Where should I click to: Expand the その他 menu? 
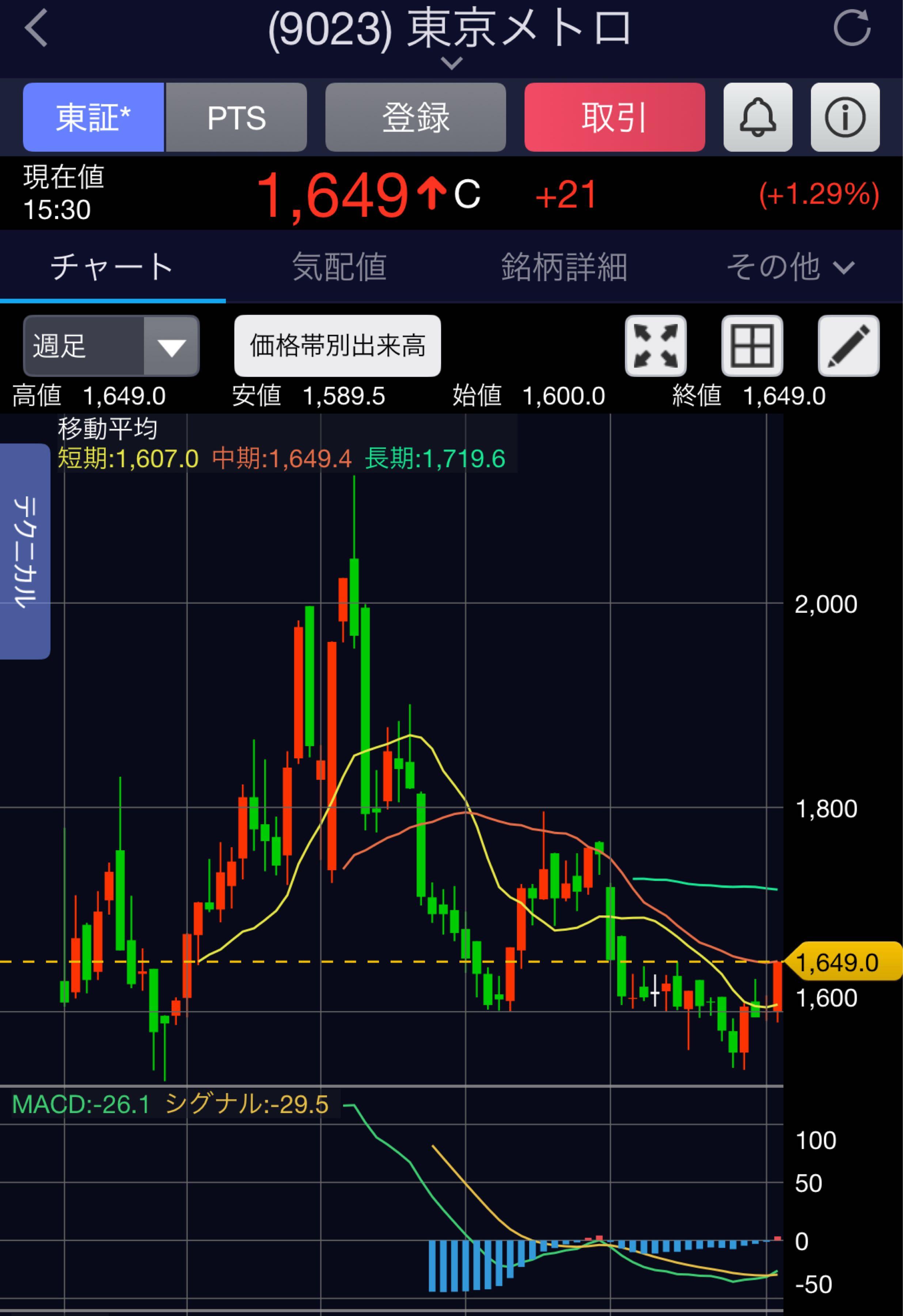790,267
